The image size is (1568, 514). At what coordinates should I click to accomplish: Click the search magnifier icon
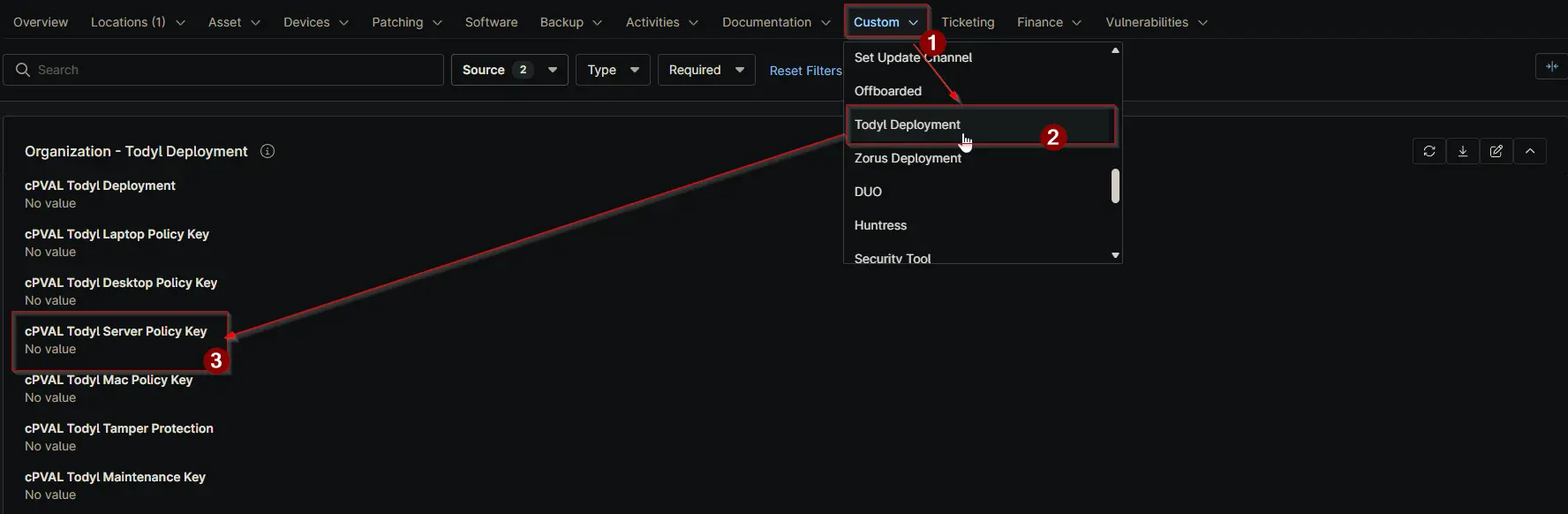(23, 70)
